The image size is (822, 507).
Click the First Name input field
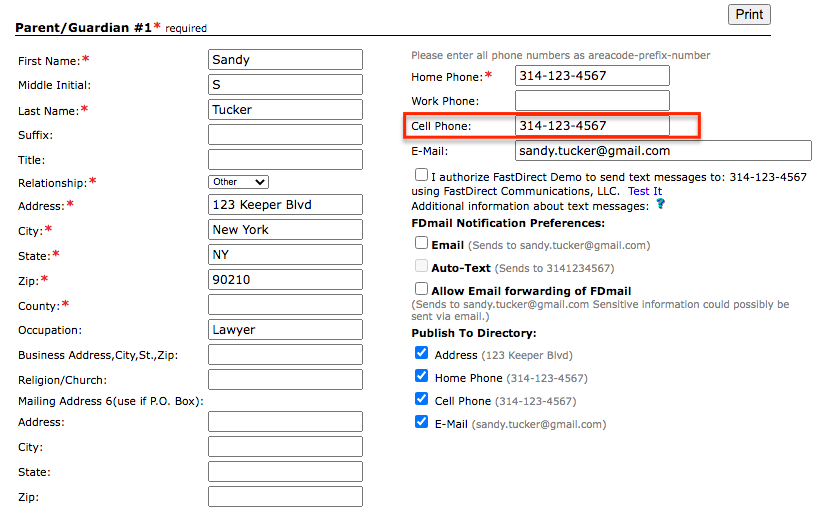pos(285,60)
